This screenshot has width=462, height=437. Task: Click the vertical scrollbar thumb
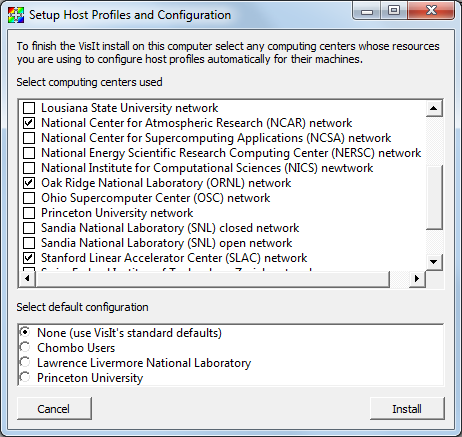434,197
